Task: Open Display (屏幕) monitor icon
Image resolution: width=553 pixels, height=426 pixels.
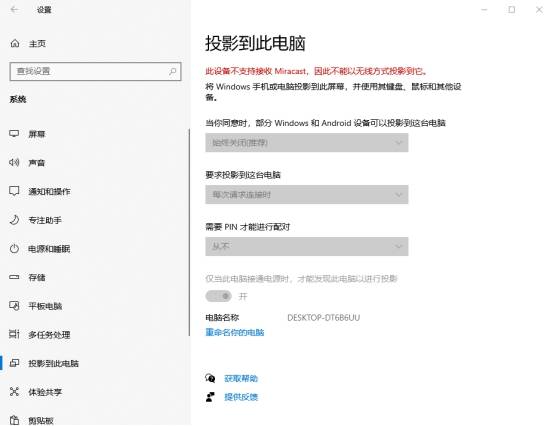Action: pos(14,134)
